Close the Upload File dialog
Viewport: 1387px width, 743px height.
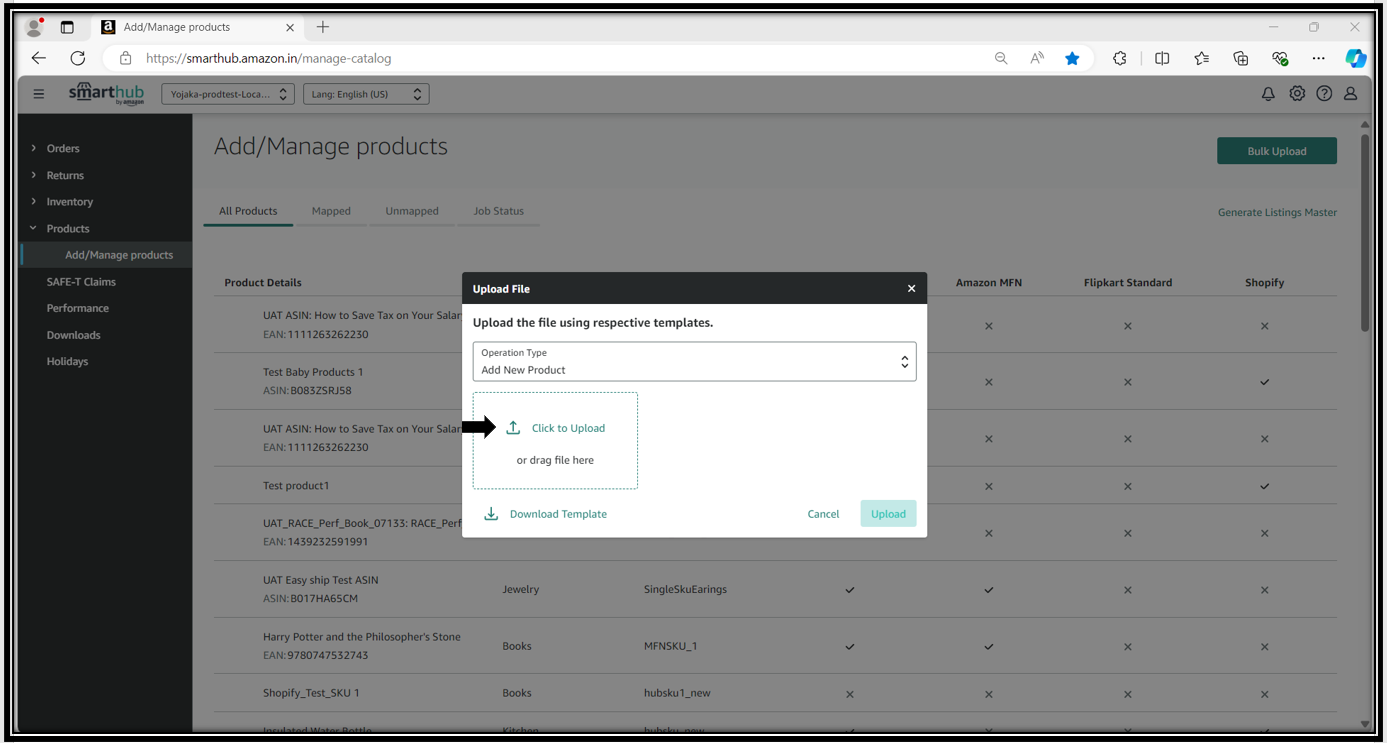(x=911, y=289)
